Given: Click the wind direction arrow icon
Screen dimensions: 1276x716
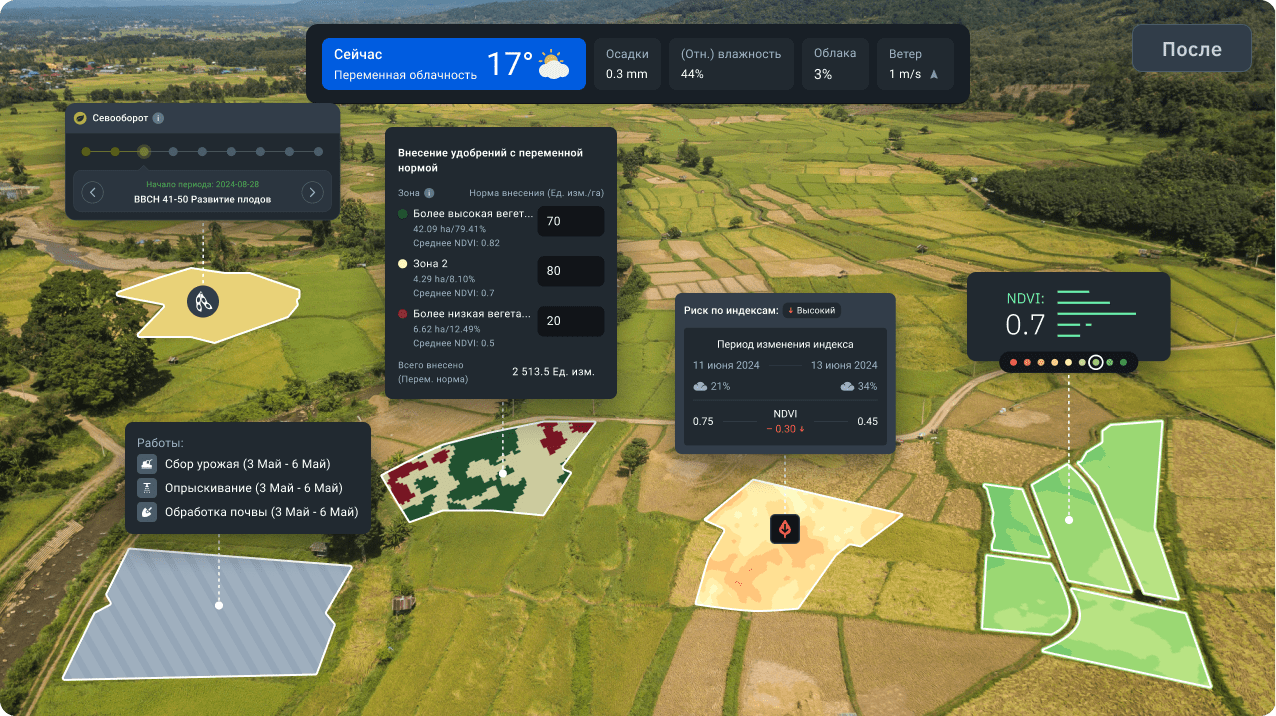Looking at the screenshot, I should [x=934, y=75].
